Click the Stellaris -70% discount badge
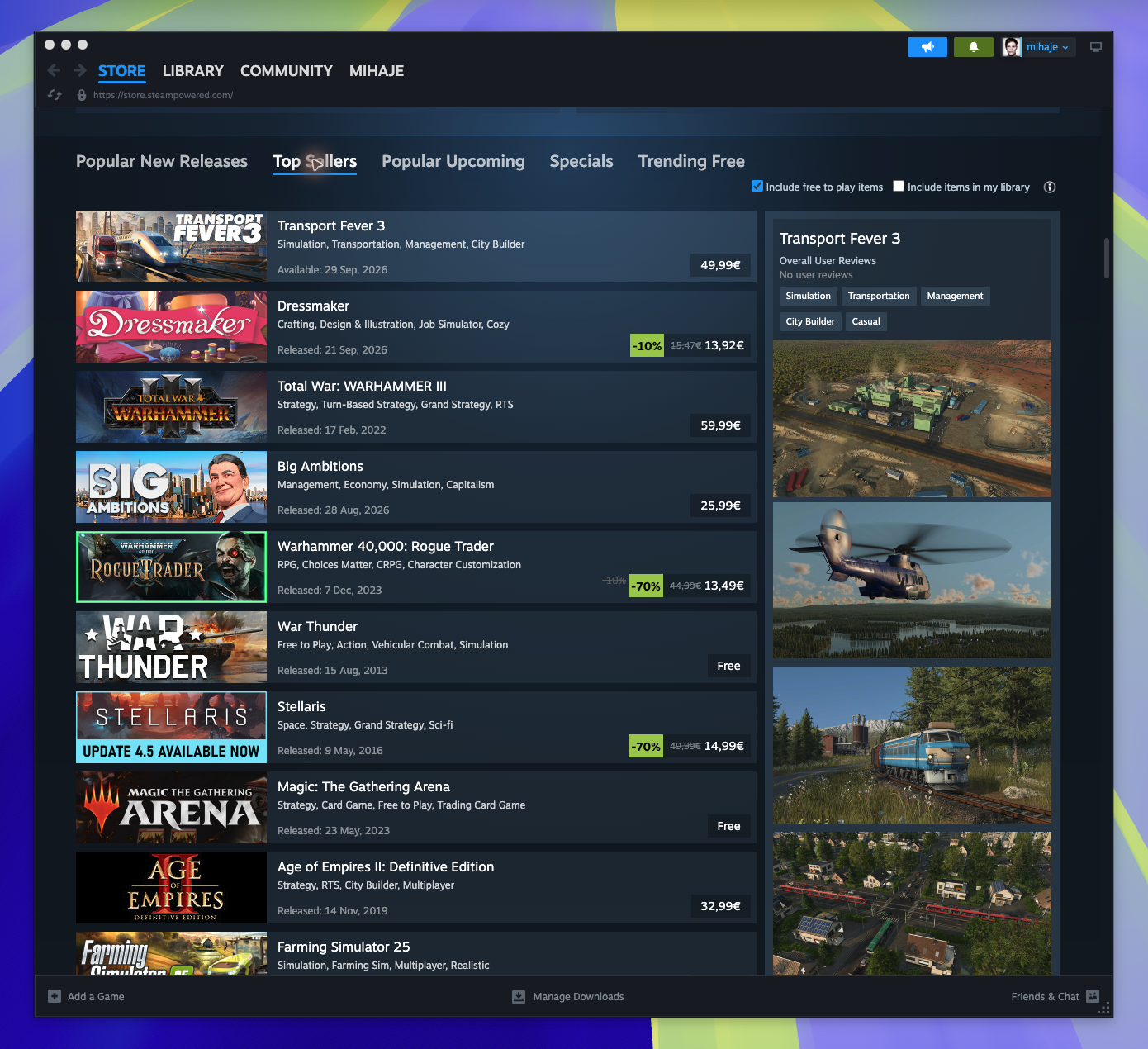The height and width of the screenshot is (1049, 1148). tap(646, 746)
